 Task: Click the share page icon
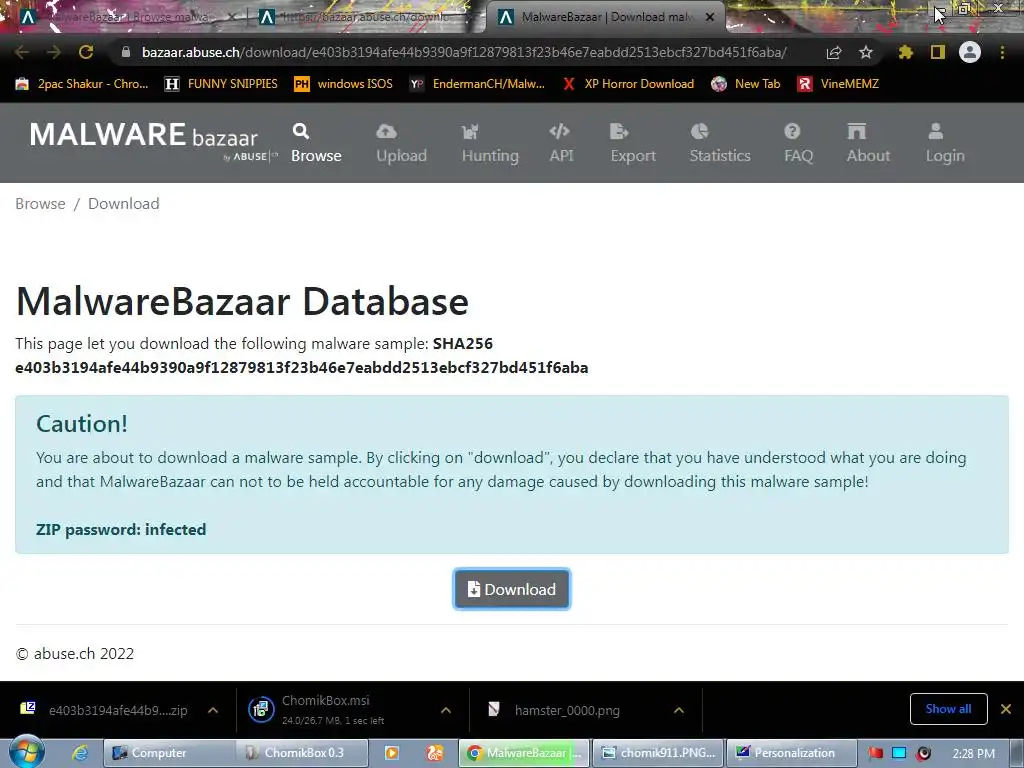point(833,52)
